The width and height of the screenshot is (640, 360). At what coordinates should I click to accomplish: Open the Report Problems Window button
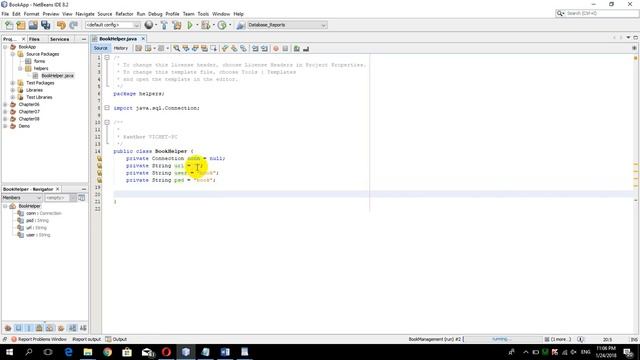click(39, 340)
